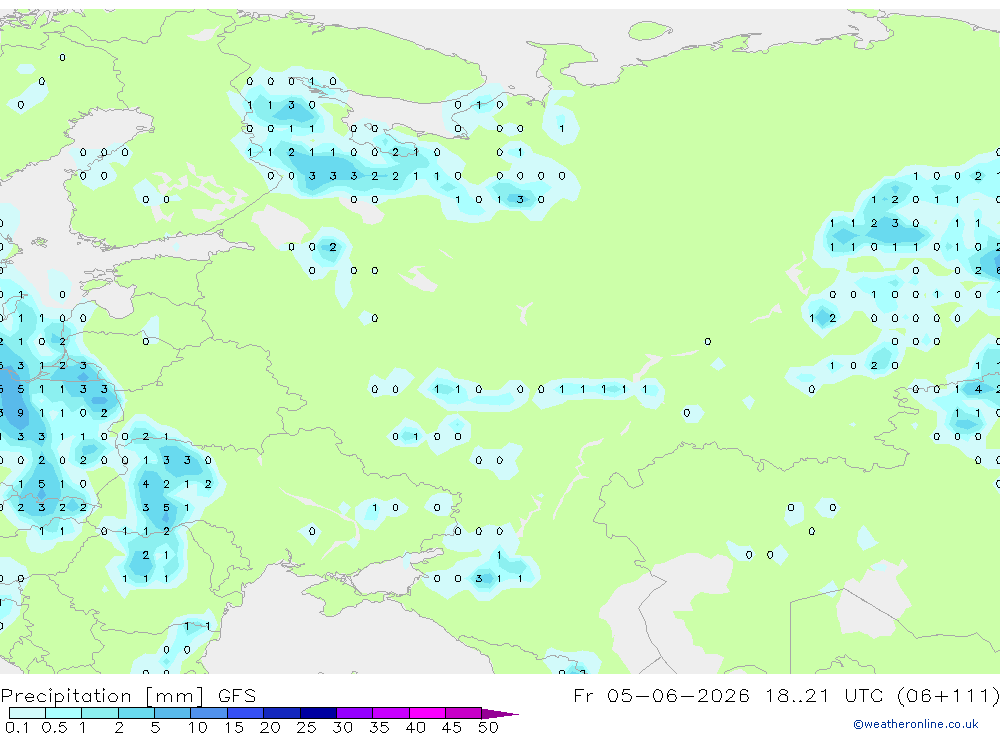
Task: Click the legend label "10"
Action: [x=197, y=727]
